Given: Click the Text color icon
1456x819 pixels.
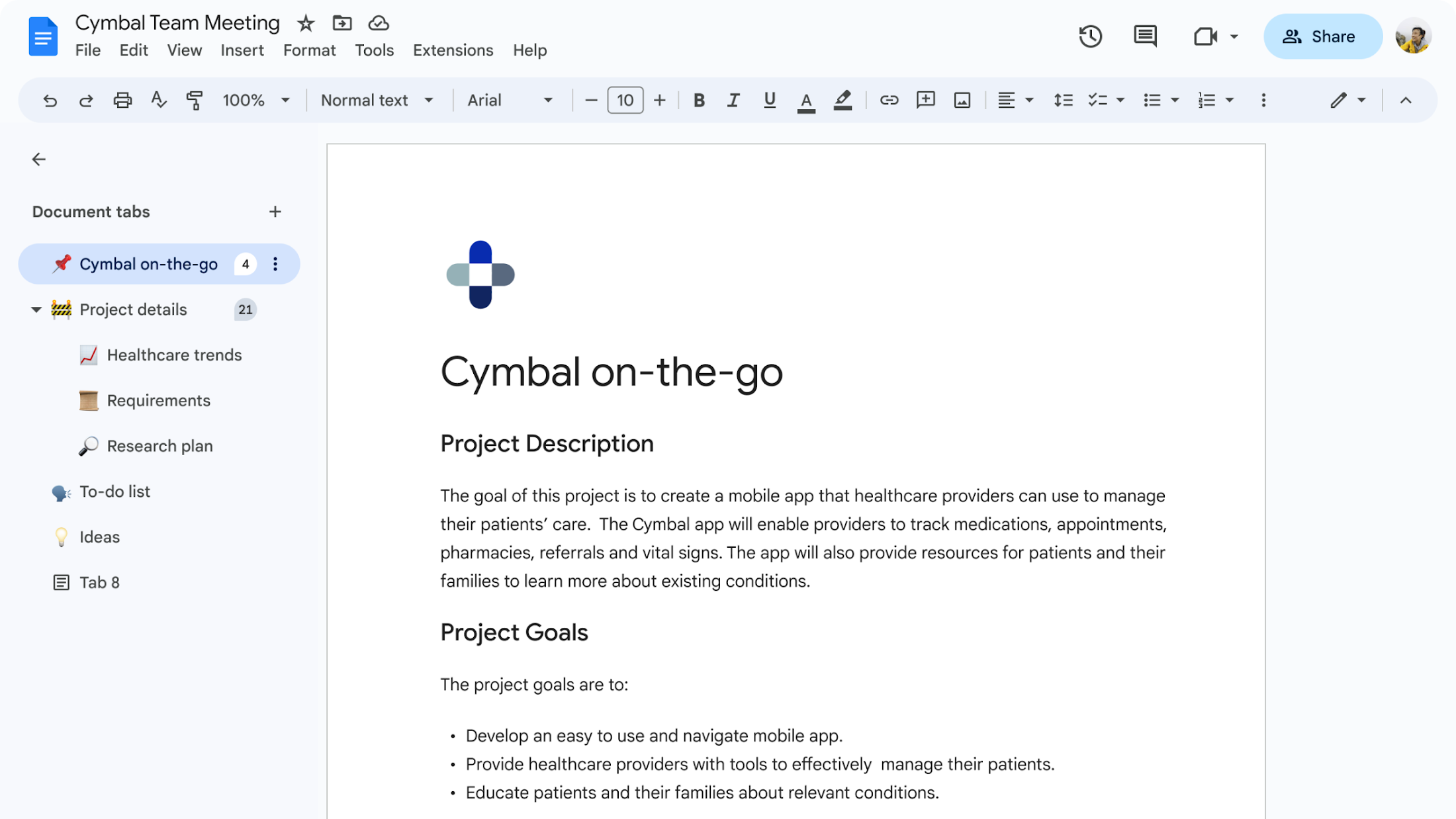Looking at the screenshot, I should 806,100.
